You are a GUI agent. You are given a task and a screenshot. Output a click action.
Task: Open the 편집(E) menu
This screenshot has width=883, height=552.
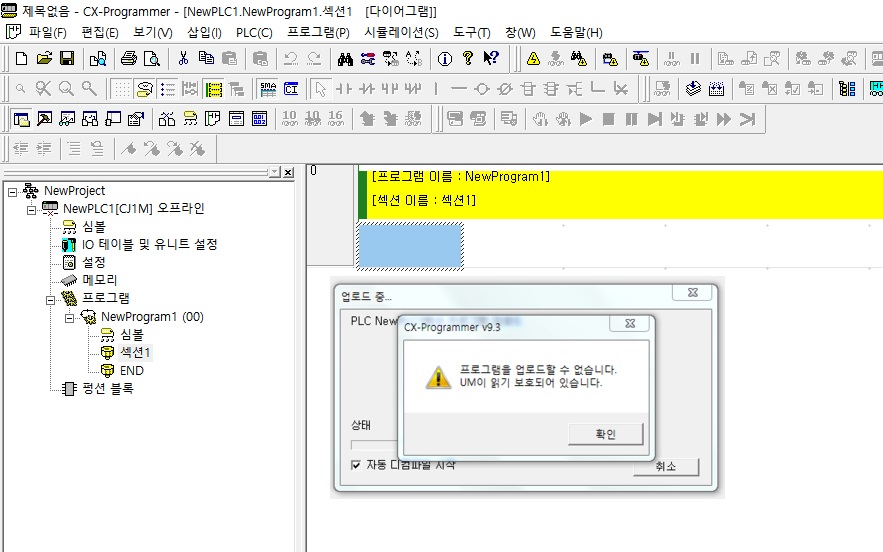[100, 33]
